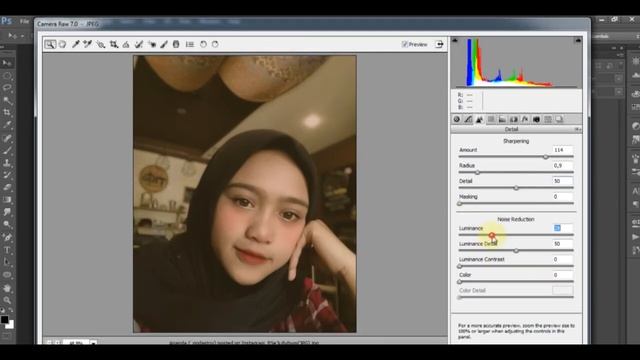
Task: Click the Luminance Contrast slider handle
Action: click(460, 266)
